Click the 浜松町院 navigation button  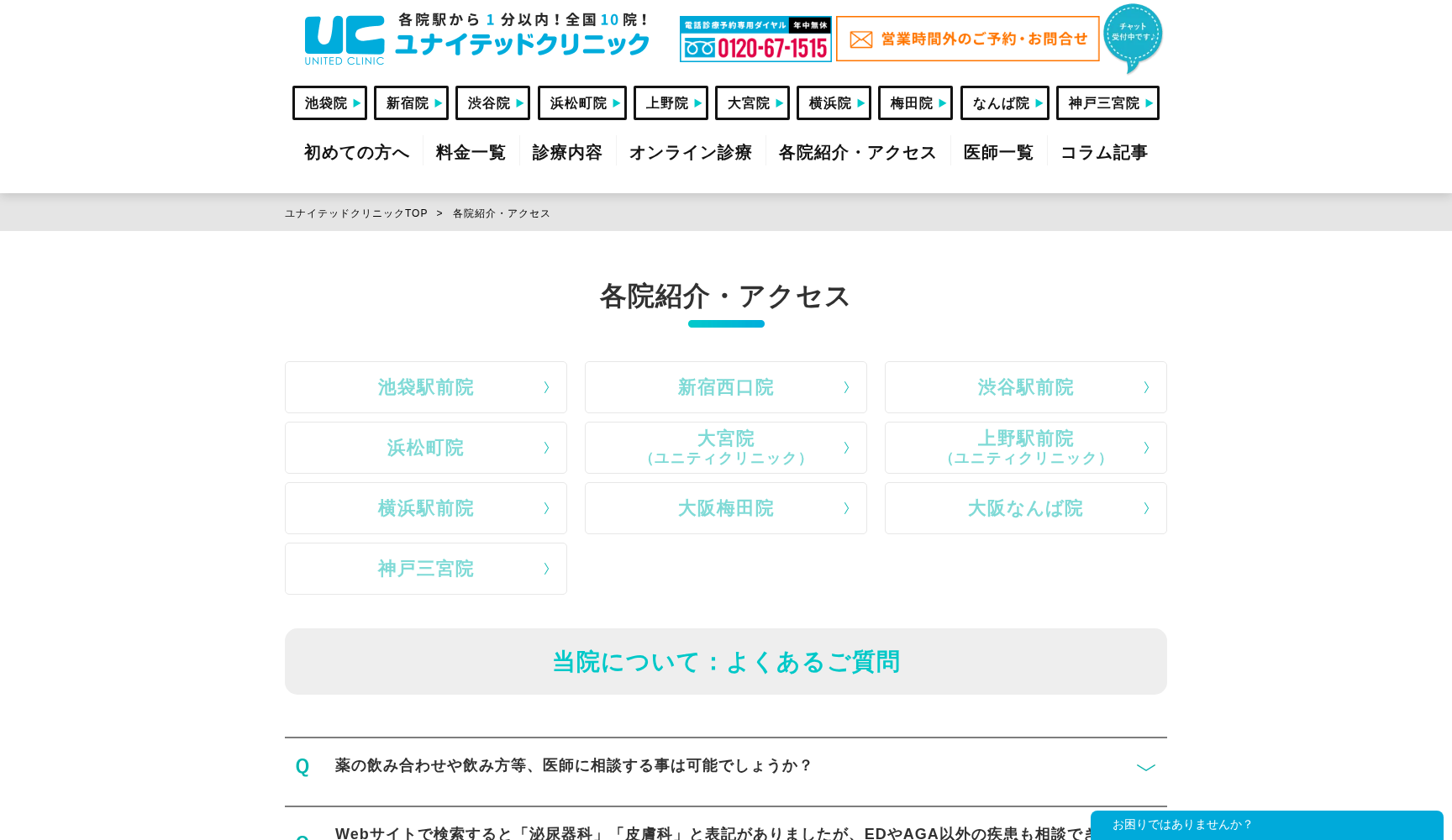[581, 102]
